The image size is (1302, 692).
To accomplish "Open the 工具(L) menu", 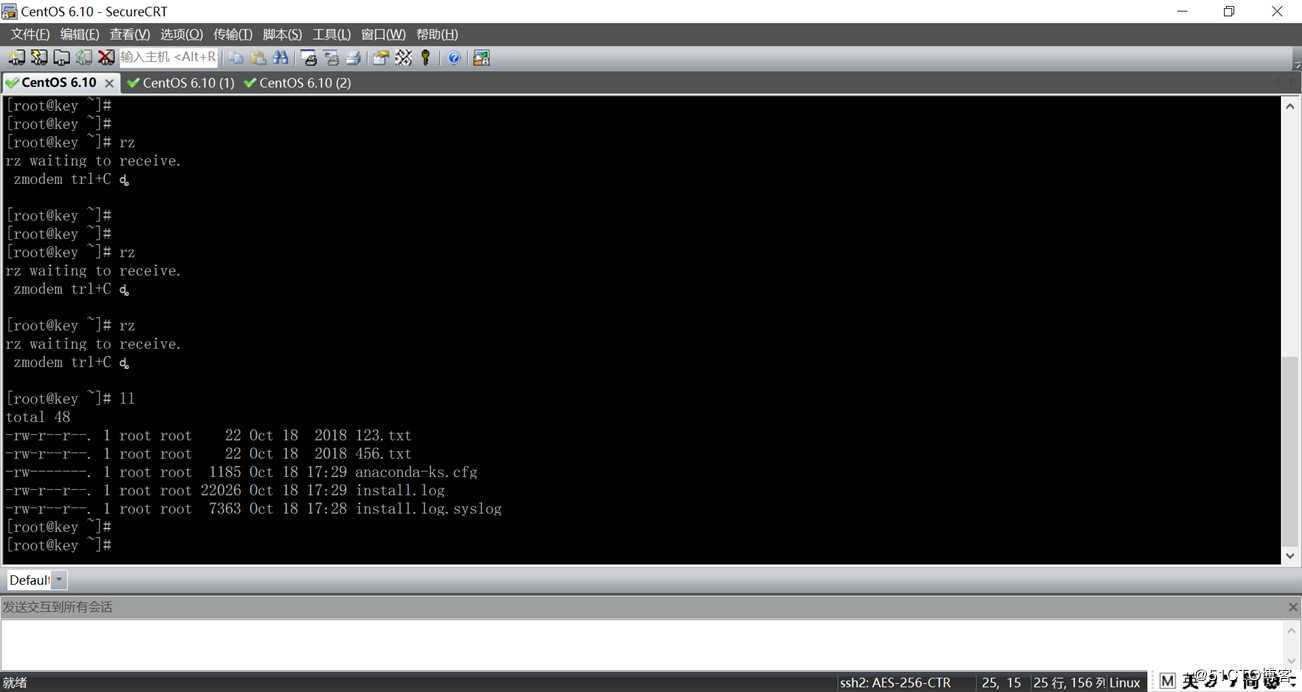I will click(332, 34).
